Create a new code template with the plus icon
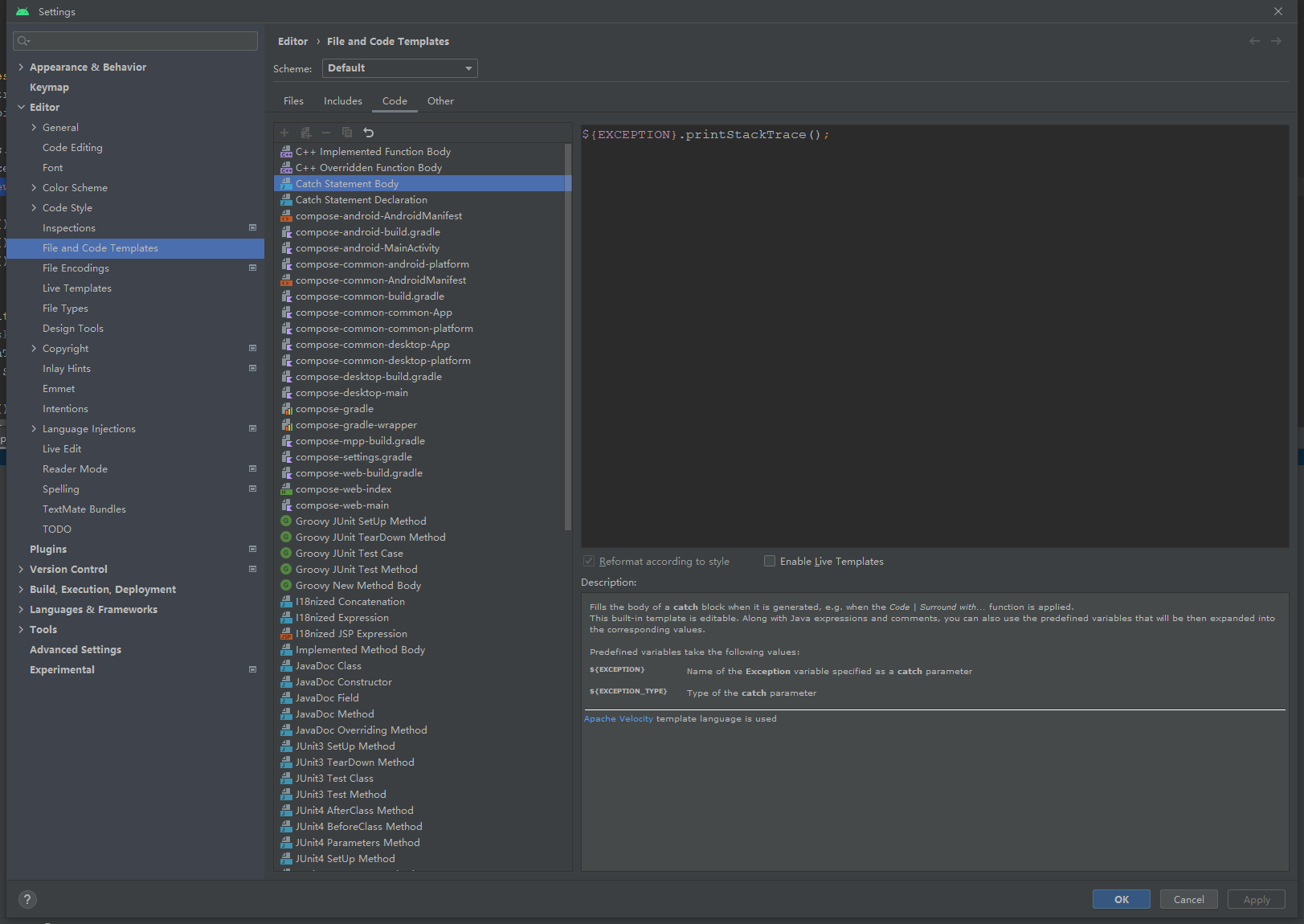 point(284,132)
